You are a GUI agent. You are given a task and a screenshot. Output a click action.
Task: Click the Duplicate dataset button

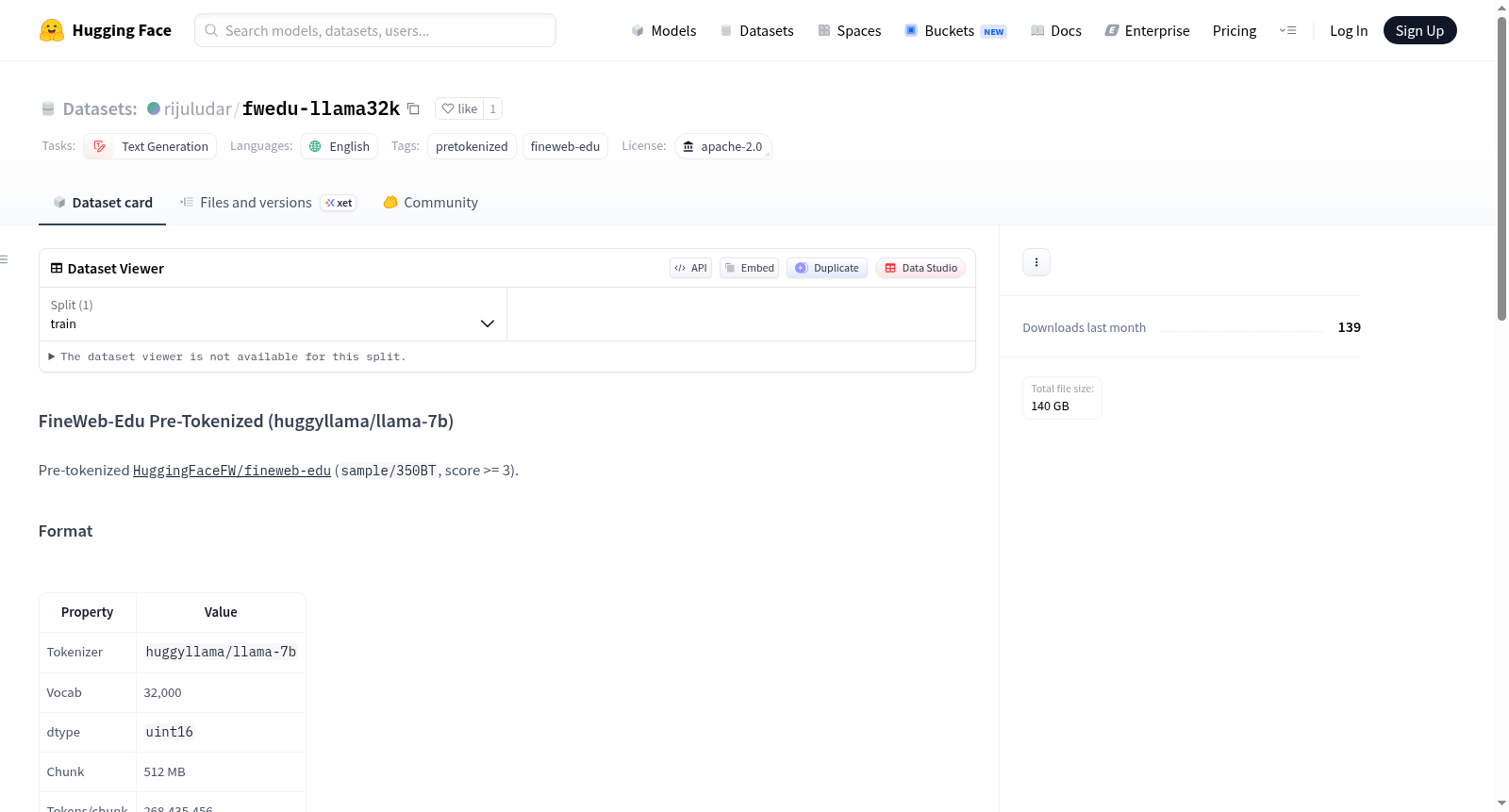[x=827, y=268]
